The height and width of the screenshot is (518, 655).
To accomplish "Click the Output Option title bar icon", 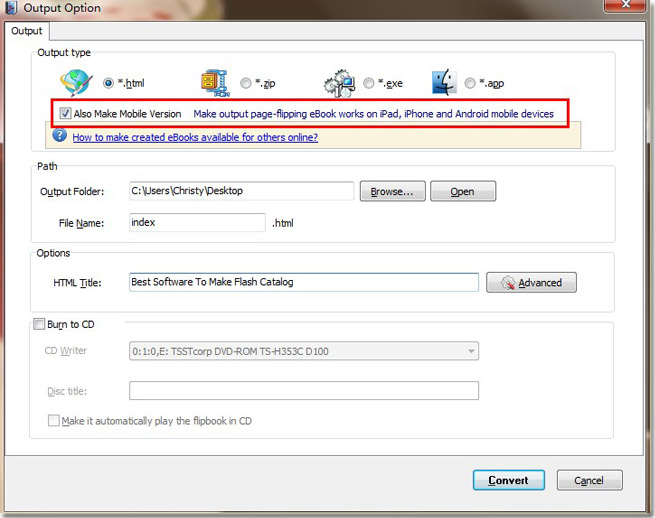I will (x=10, y=7).
